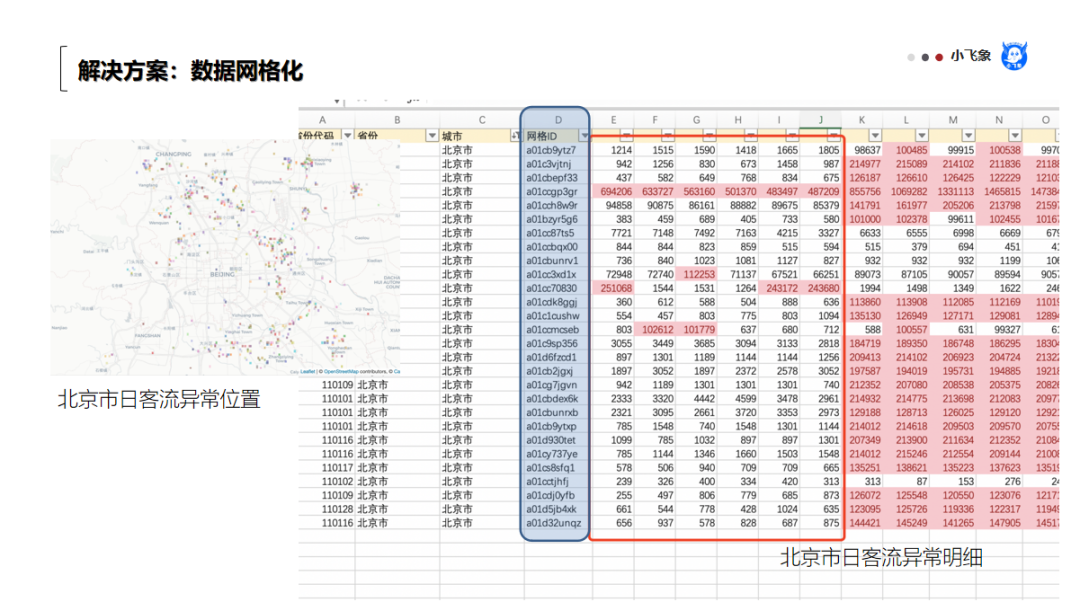
Task: Click the cell with value 144421
Action: pyautogui.click(x=862, y=523)
